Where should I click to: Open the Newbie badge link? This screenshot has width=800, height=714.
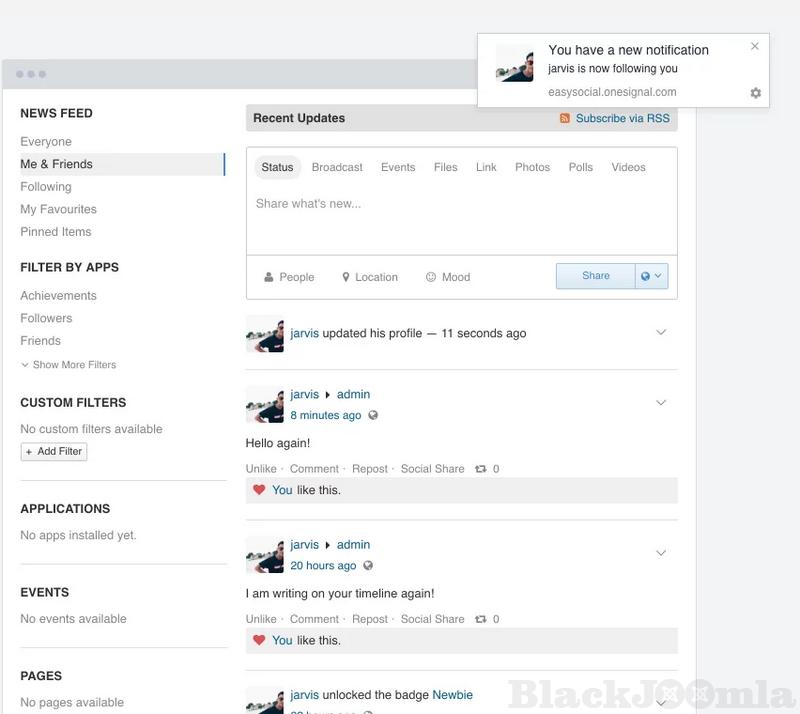click(452, 695)
